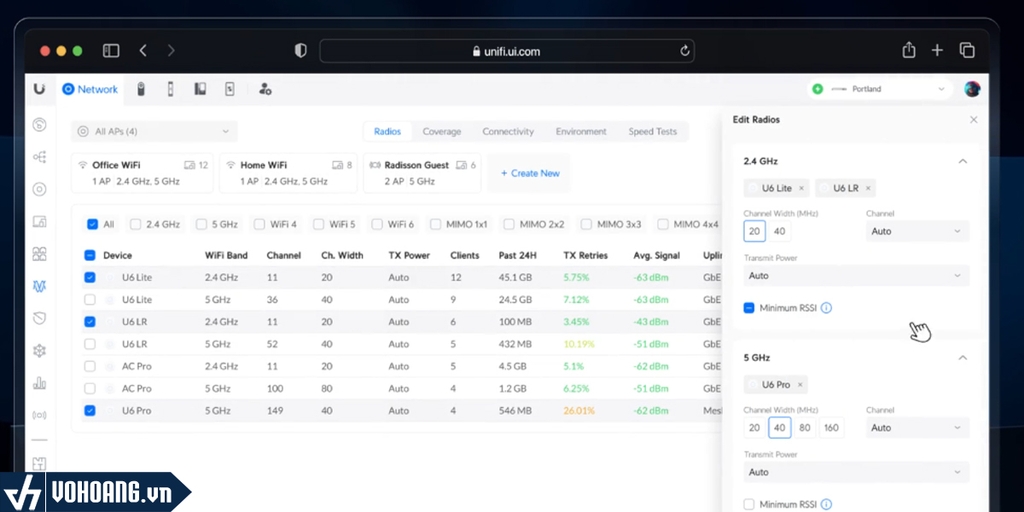The width and height of the screenshot is (1024, 512).
Task: Switch to the Connectivity tab
Action: pos(508,131)
